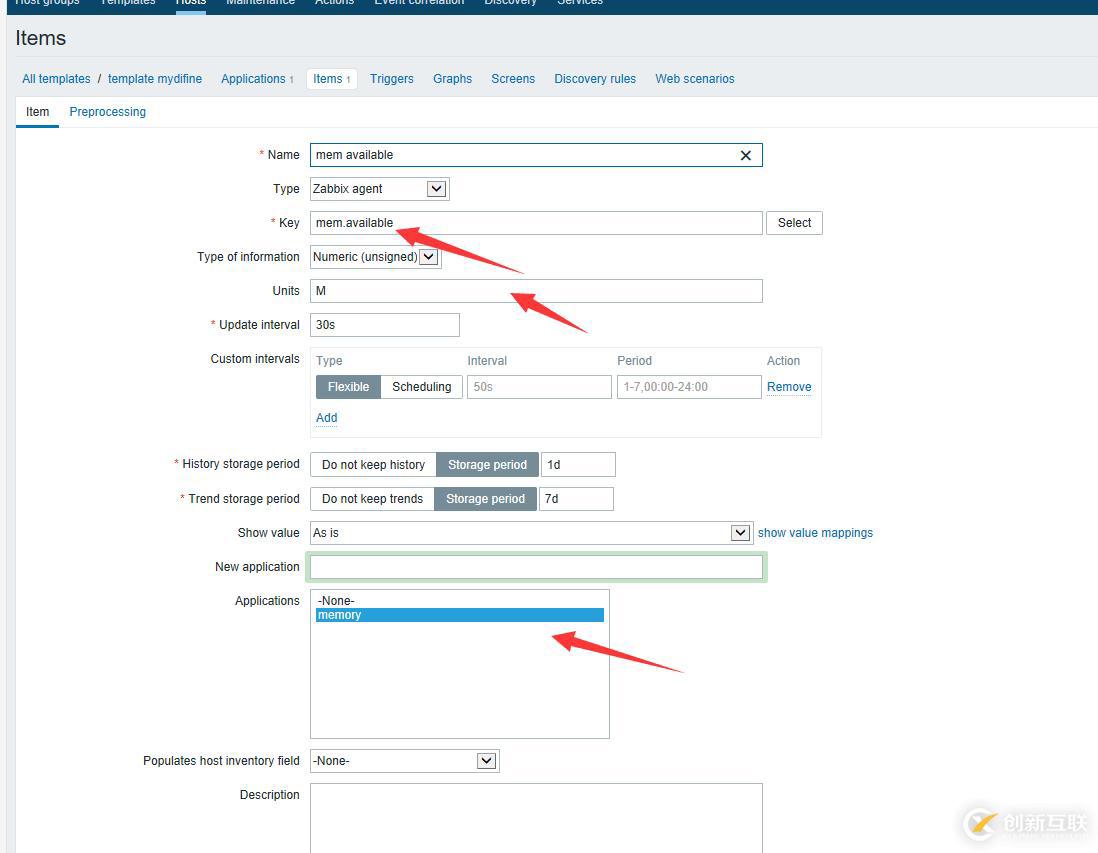Image resolution: width=1098 pixels, height=853 pixels.
Task: Choose Do not keep history
Action: [373, 465]
